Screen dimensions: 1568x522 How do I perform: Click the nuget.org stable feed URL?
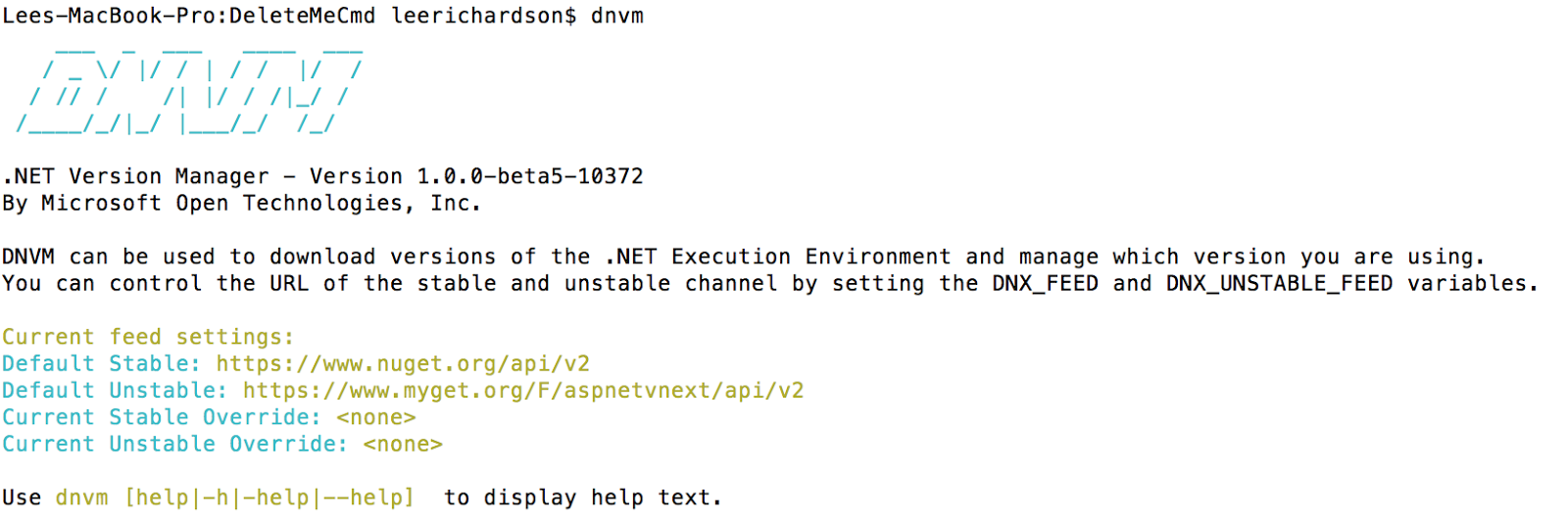tap(403, 364)
